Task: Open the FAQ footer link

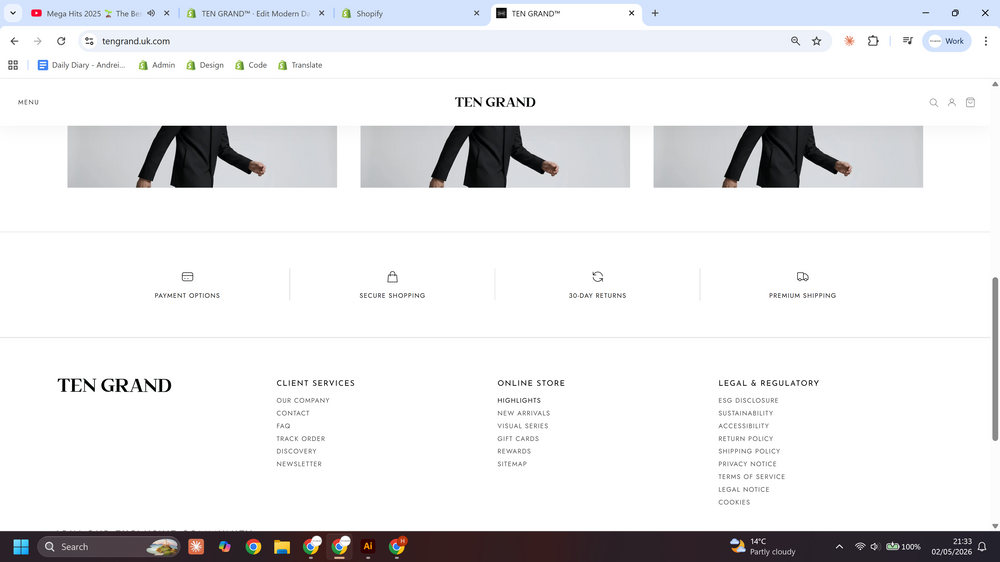Action: [283, 426]
